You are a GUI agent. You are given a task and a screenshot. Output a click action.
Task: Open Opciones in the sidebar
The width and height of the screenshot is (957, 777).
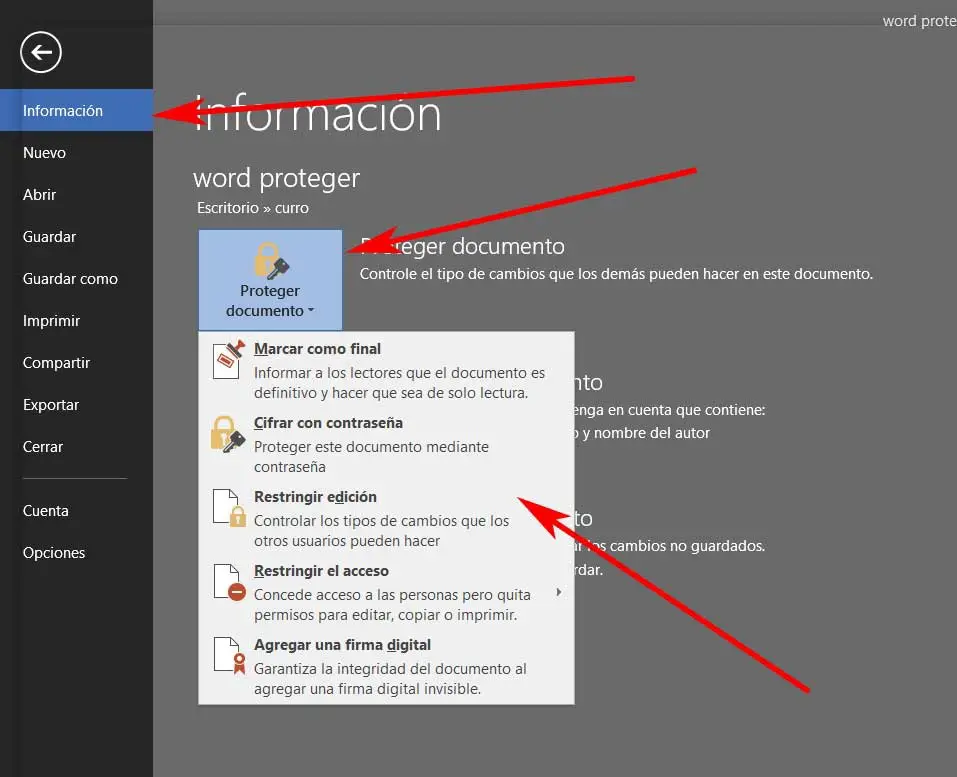pos(76,553)
